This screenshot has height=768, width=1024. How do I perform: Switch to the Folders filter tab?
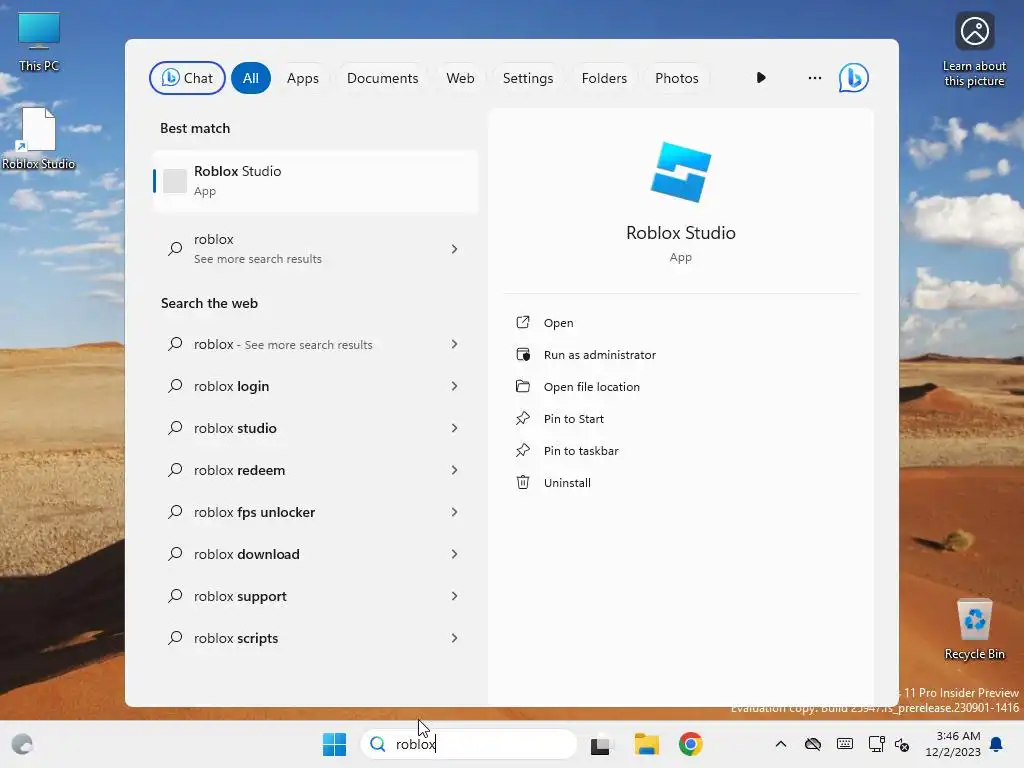604,78
